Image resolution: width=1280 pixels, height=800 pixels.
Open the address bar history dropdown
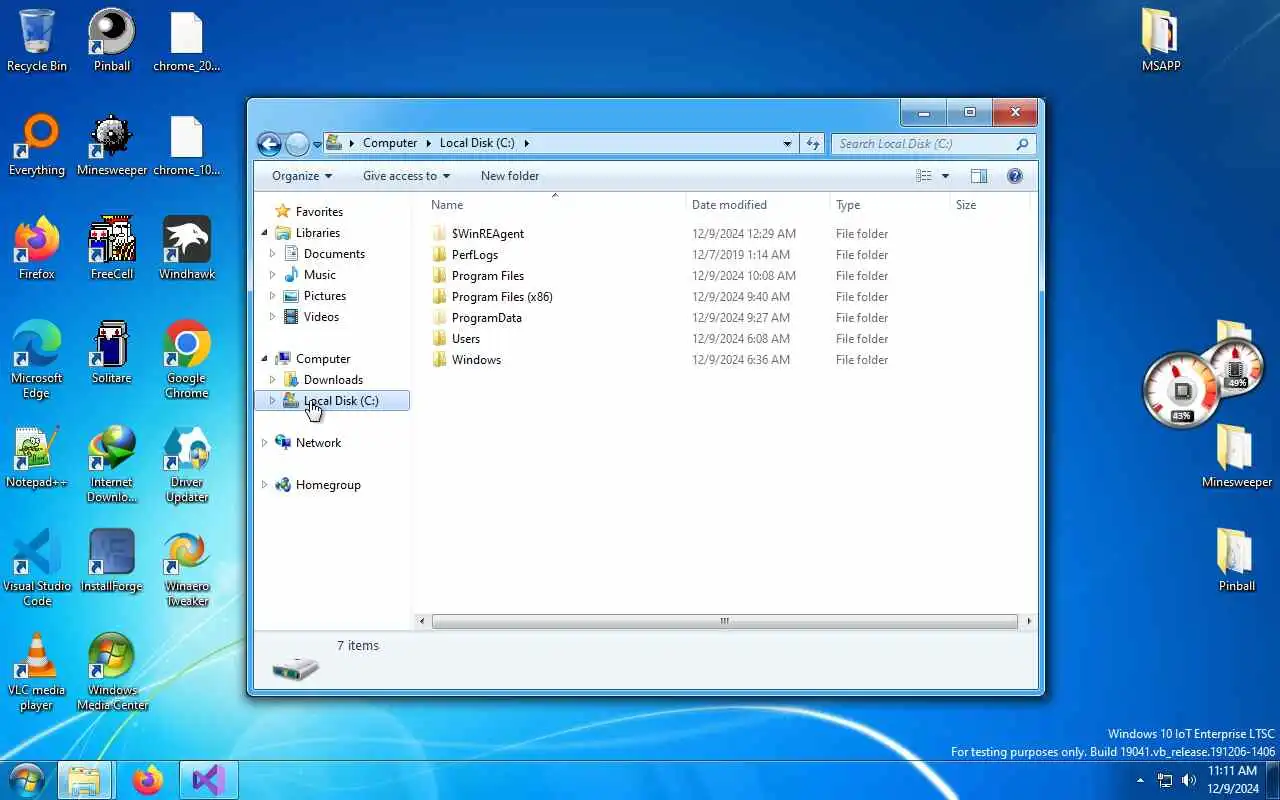click(x=787, y=143)
